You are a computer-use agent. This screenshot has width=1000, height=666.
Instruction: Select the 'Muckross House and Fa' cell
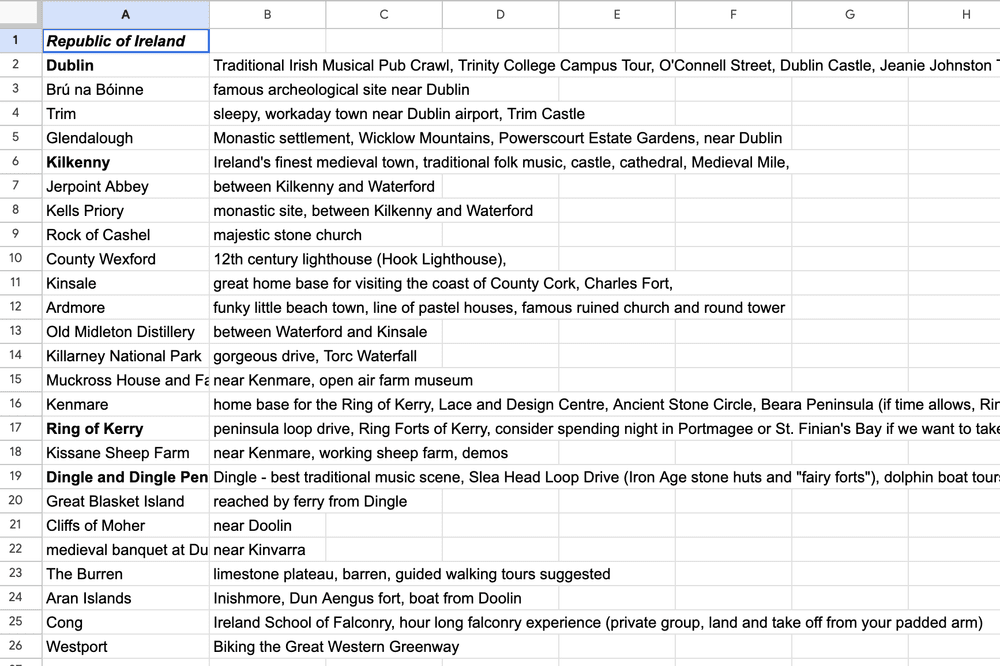click(126, 380)
